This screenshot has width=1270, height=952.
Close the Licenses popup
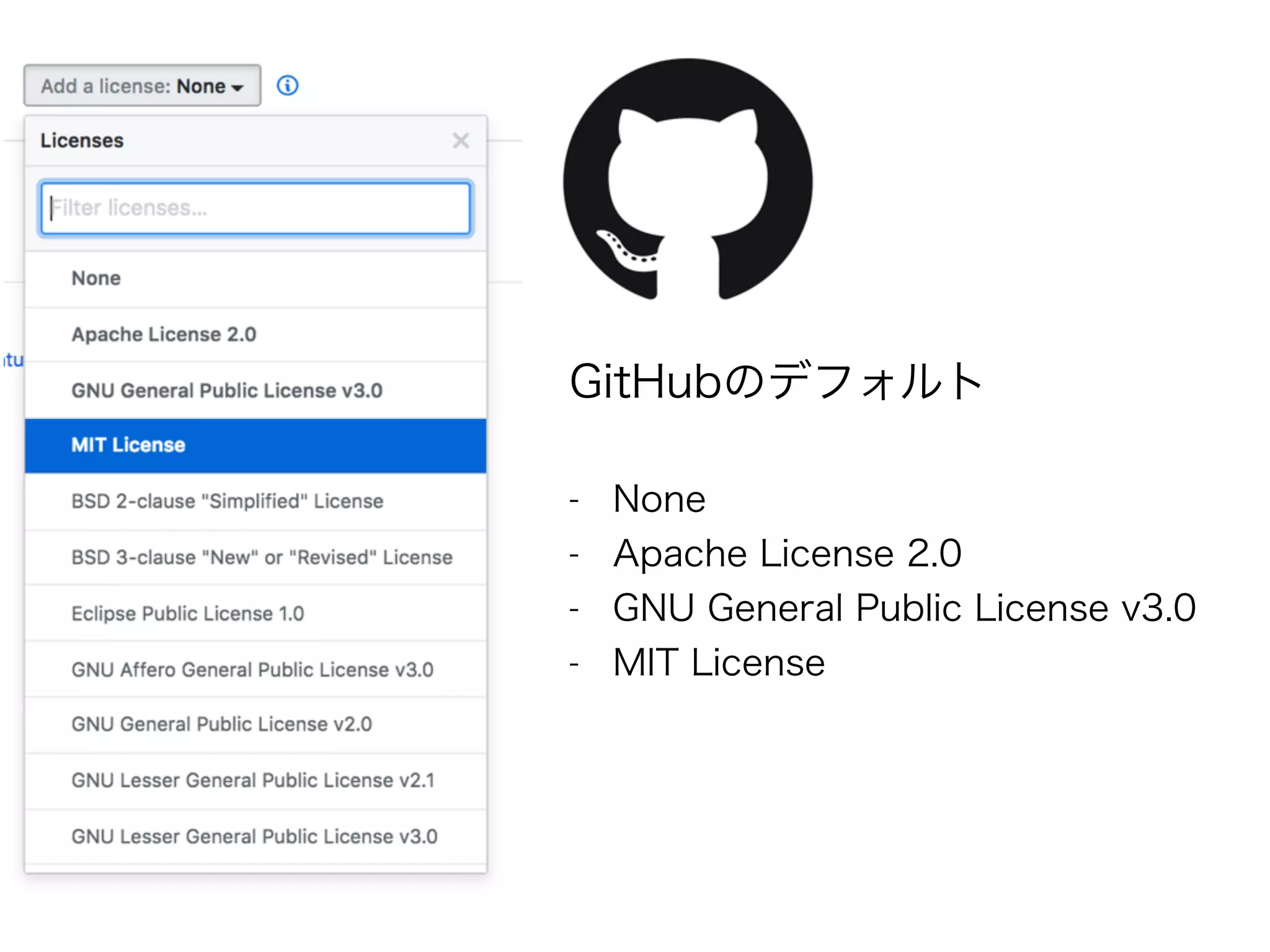tap(461, 141)
